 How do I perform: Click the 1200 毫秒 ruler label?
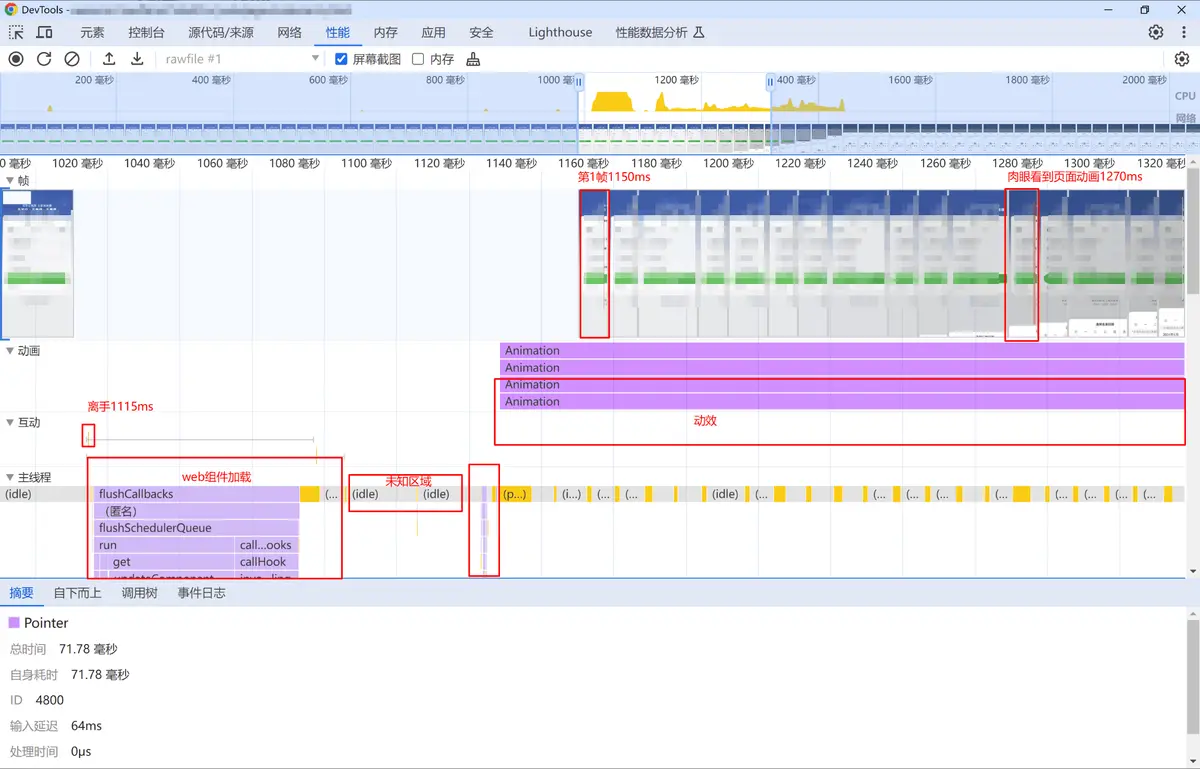[730, 163]
